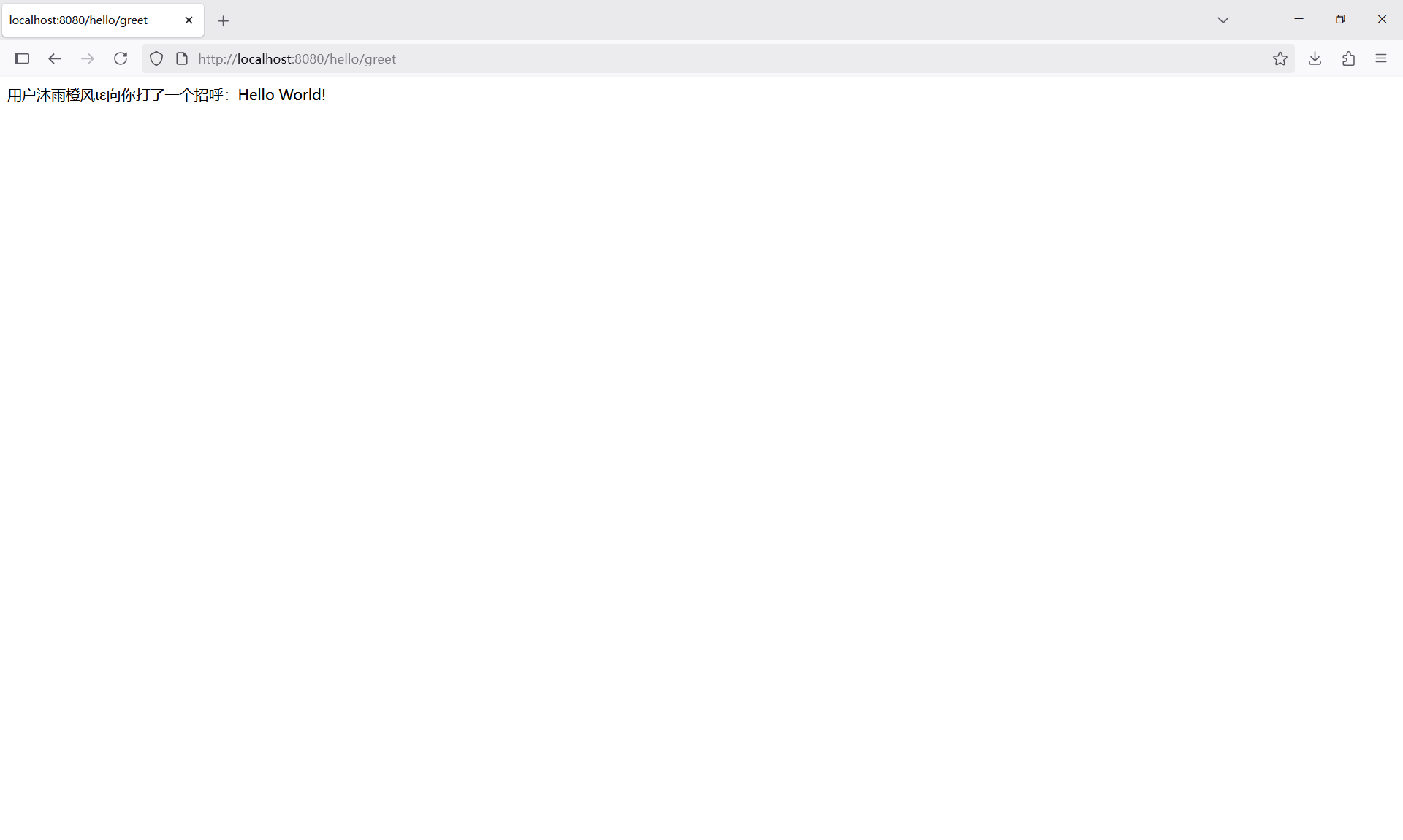
Task: Bookmark this page with the star
Action: tap(1280, 58)
